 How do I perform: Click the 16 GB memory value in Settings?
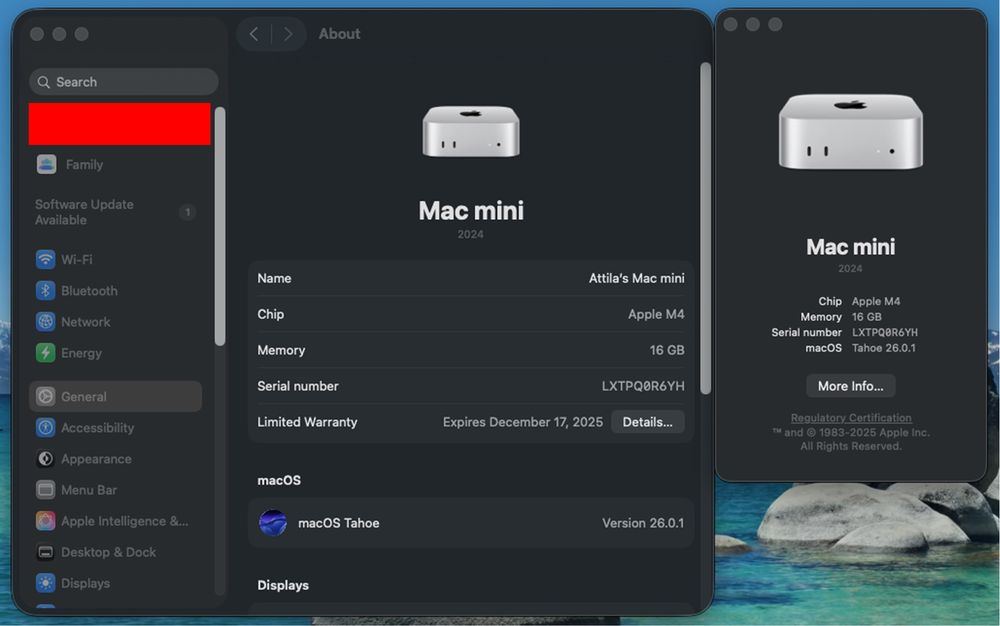coord(667,350)
